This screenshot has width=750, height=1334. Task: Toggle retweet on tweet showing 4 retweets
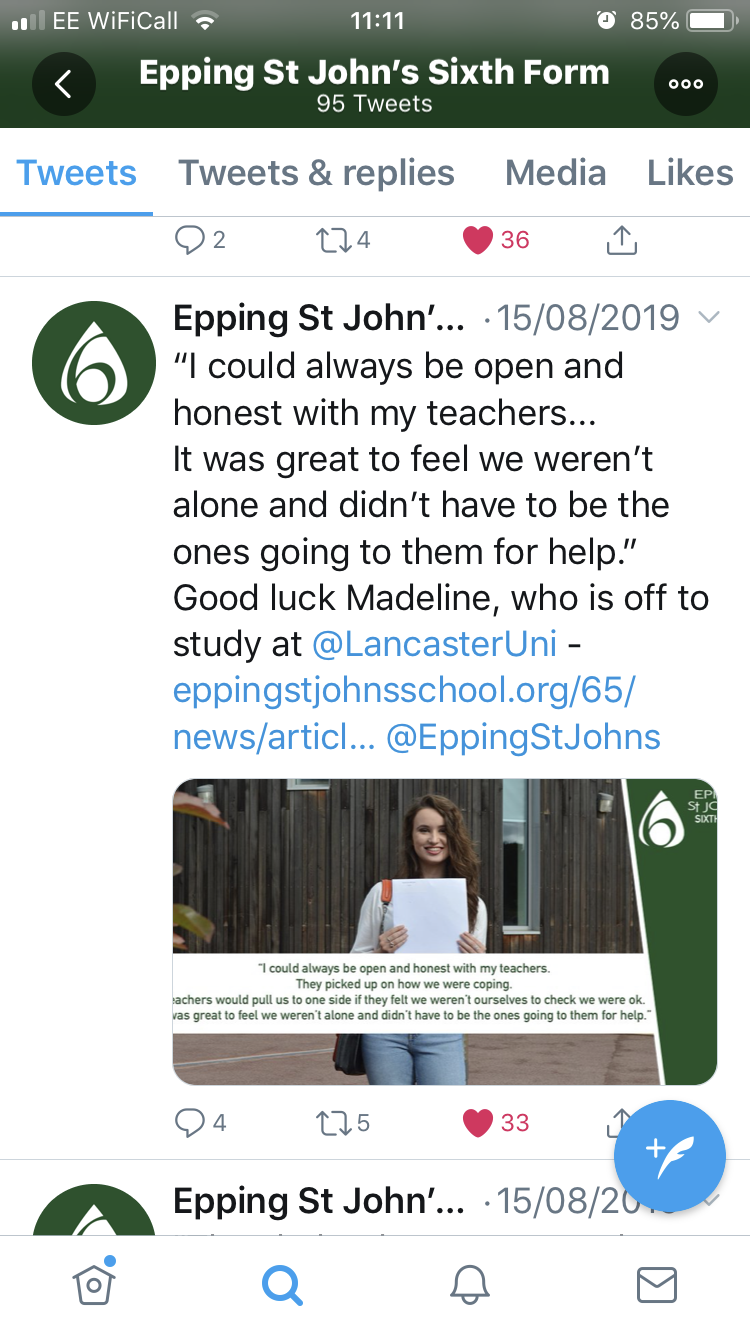(x=342, y=240)
